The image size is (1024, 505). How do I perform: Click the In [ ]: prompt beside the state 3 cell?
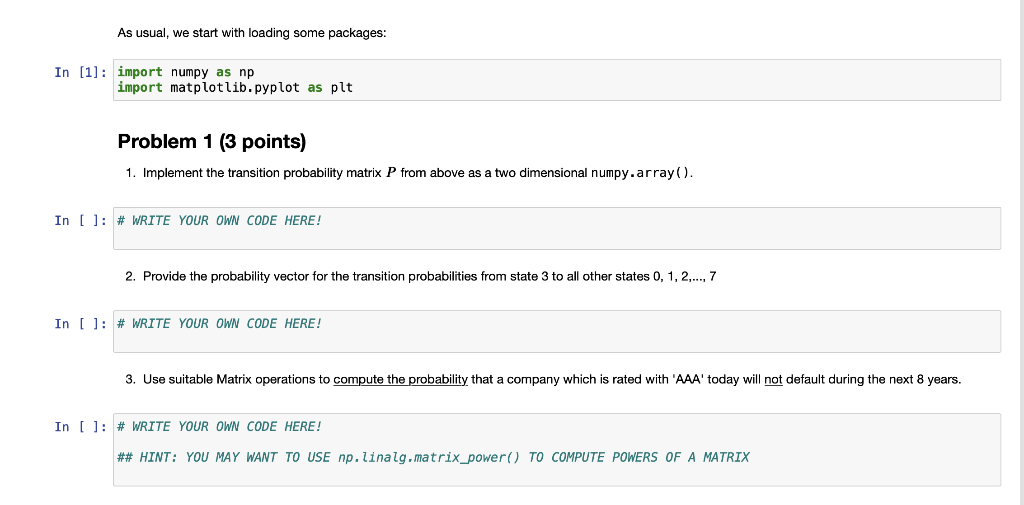pos(80,323)
